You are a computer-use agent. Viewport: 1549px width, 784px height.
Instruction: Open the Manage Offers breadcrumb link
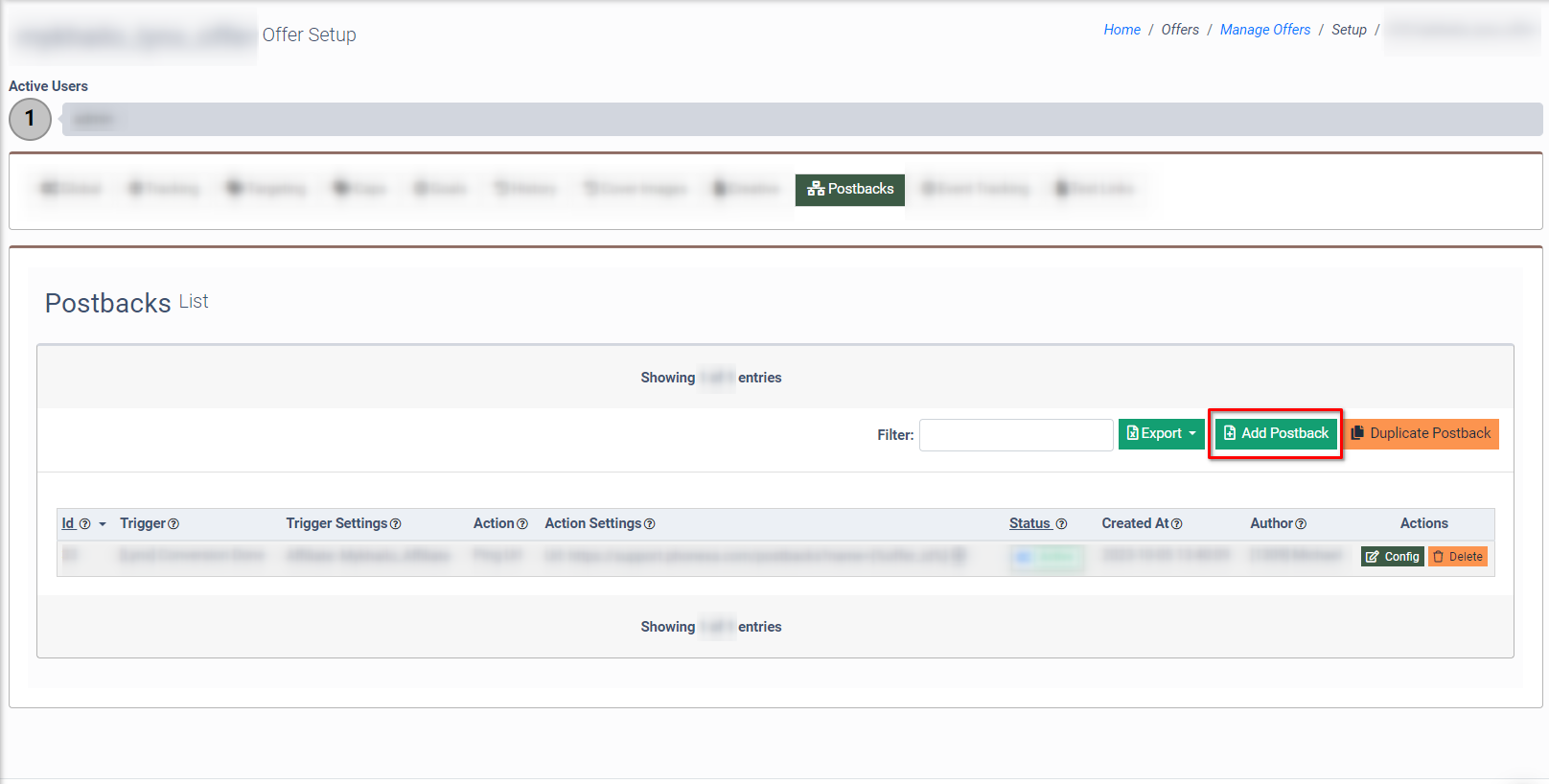(x=1264, y=30)
